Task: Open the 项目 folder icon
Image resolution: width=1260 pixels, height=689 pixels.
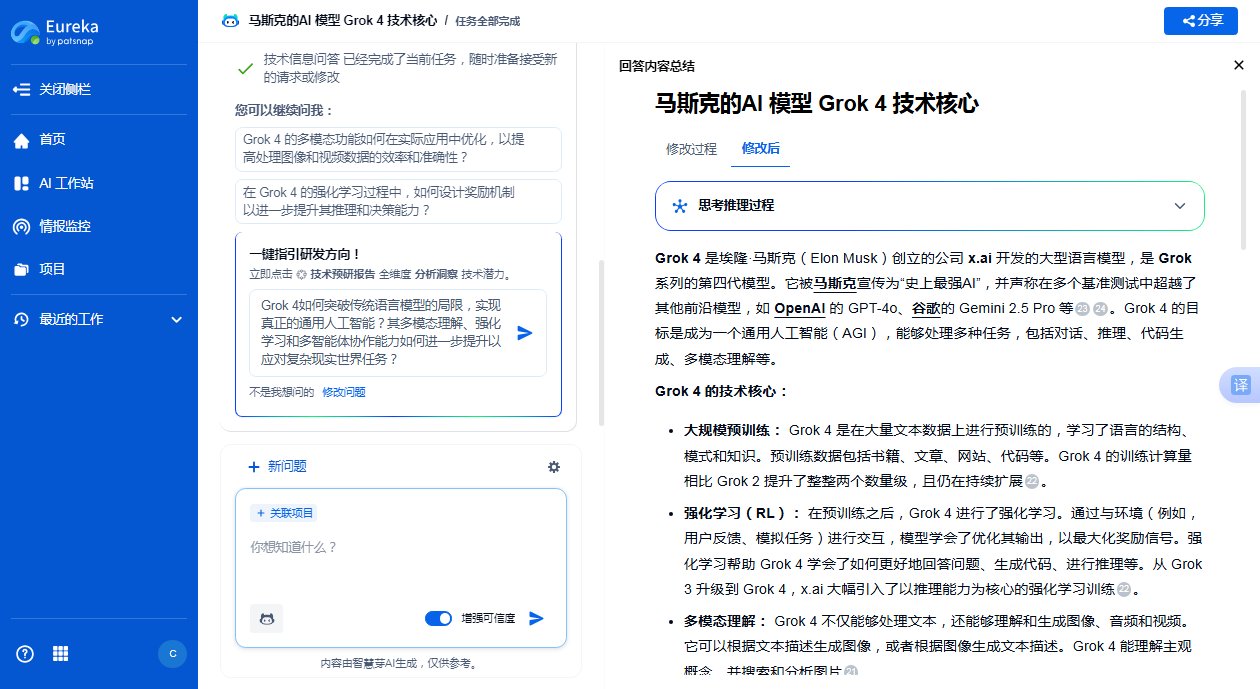Action: click(x=21, y=269)
